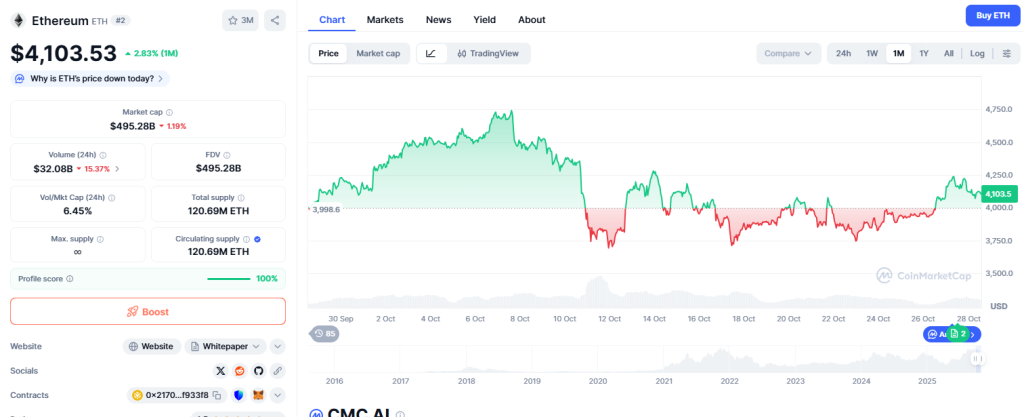The width and height of the screenshot is (1024, 417).
Task: Toggle the Log scale option
Action: [x=977, y=53]
